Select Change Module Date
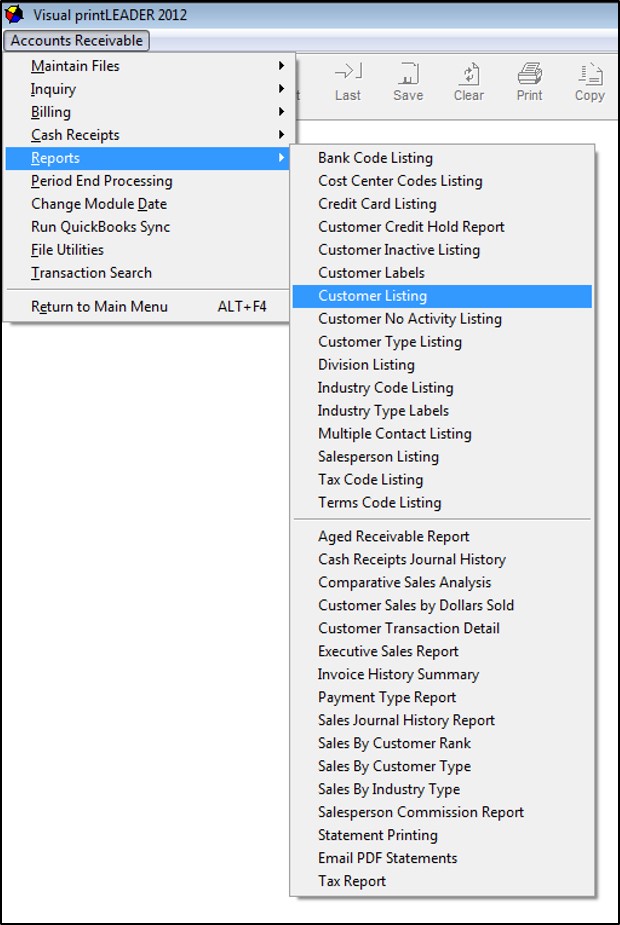The image size is (620, 925). click(147, 204)
